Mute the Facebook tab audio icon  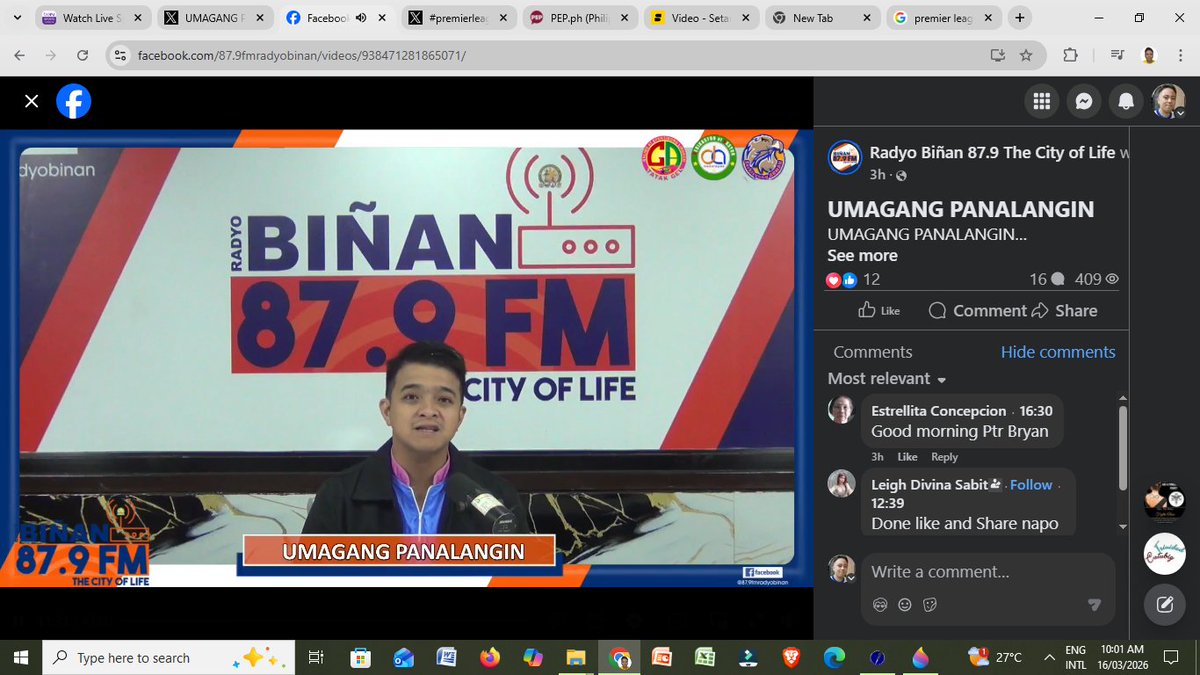pos(361,18)
